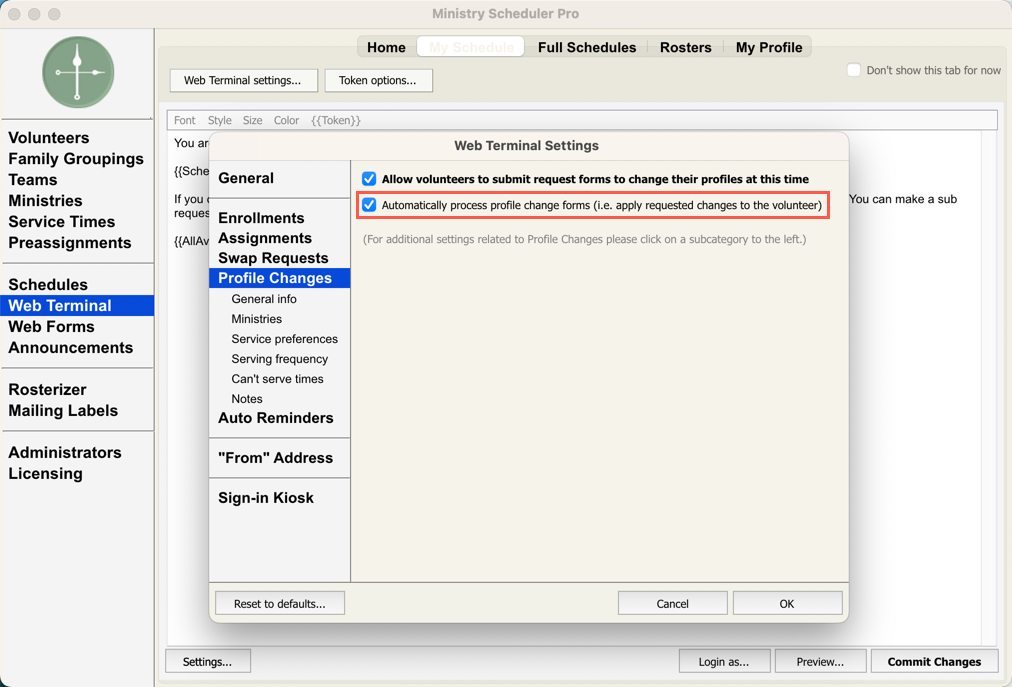
Task: Select Serving frequency subcategory
Action: click(x=279, y=358)
